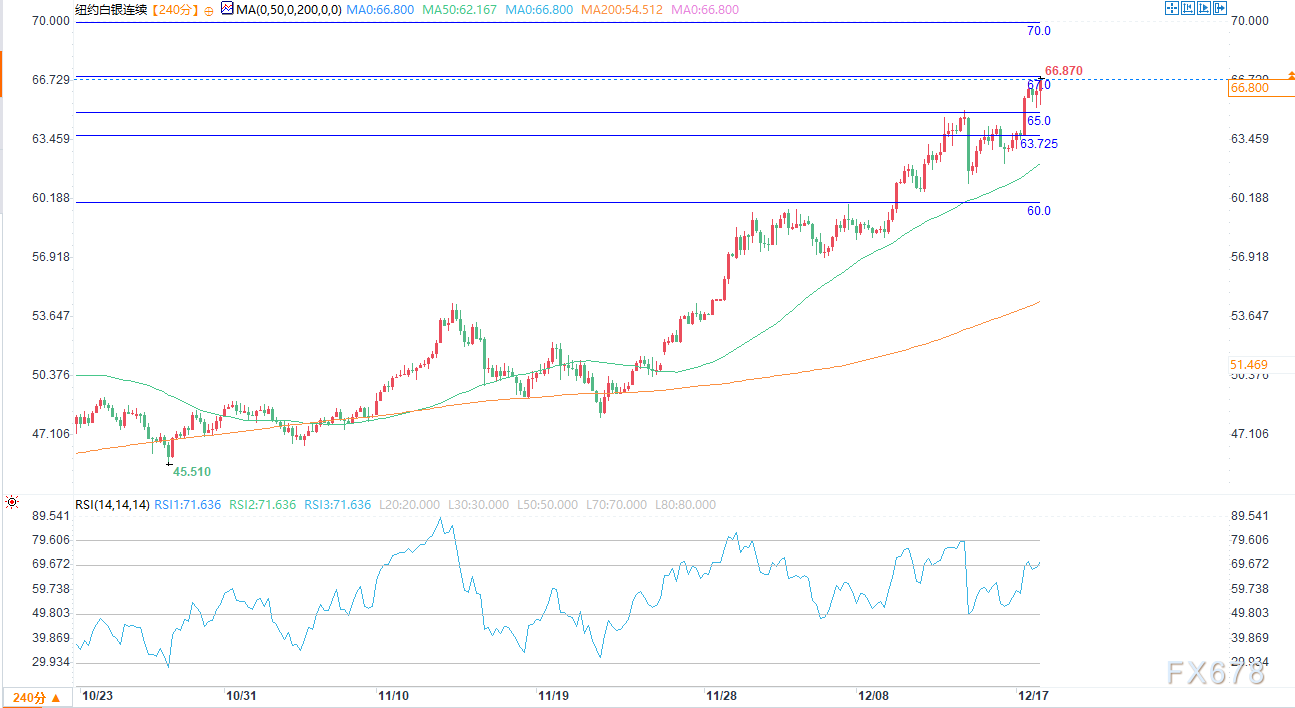Viewport: 1295px width, 708px height.
Task: Click the orange 66.800 current price tag
Action: [x=1249, y=89]
